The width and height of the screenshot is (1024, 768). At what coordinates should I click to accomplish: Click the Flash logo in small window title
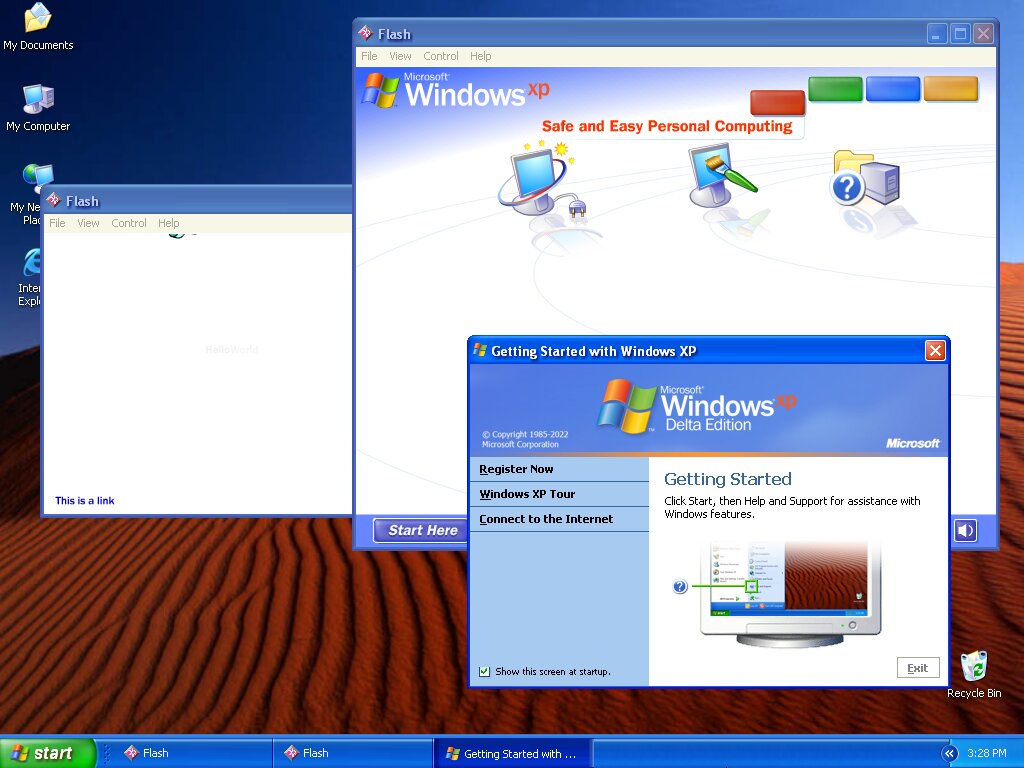tap(54, 200)
